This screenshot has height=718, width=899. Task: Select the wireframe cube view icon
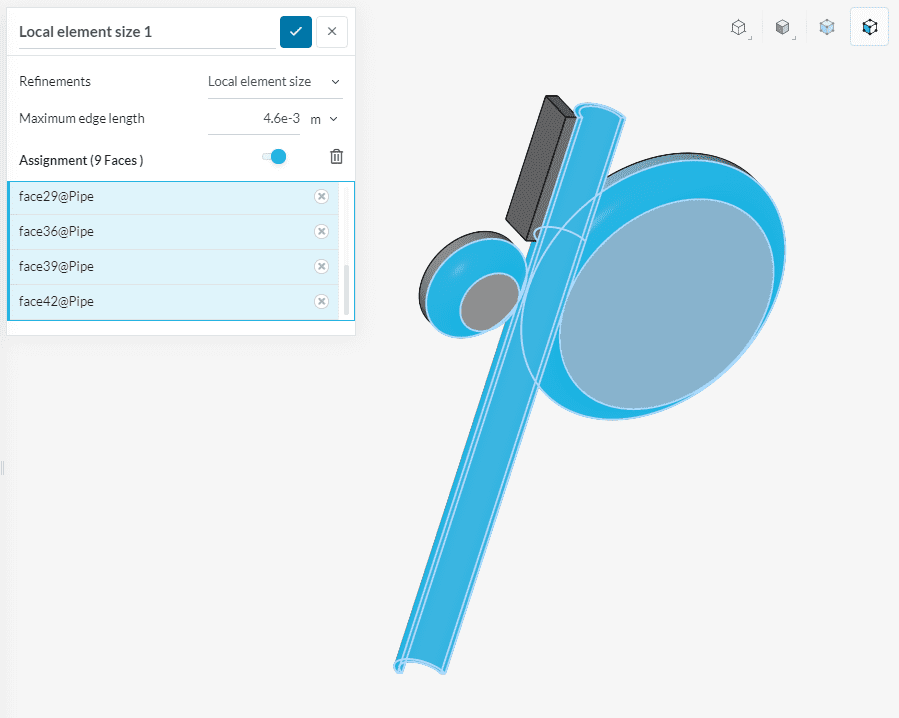(x=738, y=28)
